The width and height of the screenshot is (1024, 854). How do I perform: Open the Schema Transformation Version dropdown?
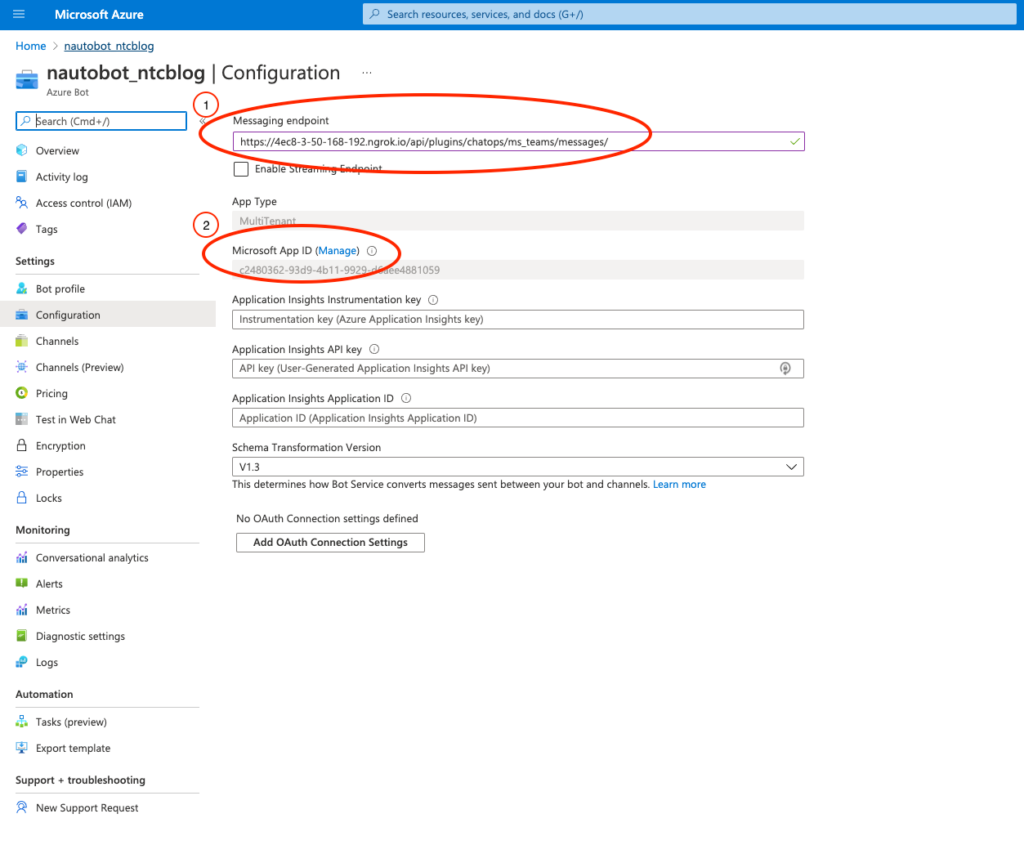coord(518,467)
